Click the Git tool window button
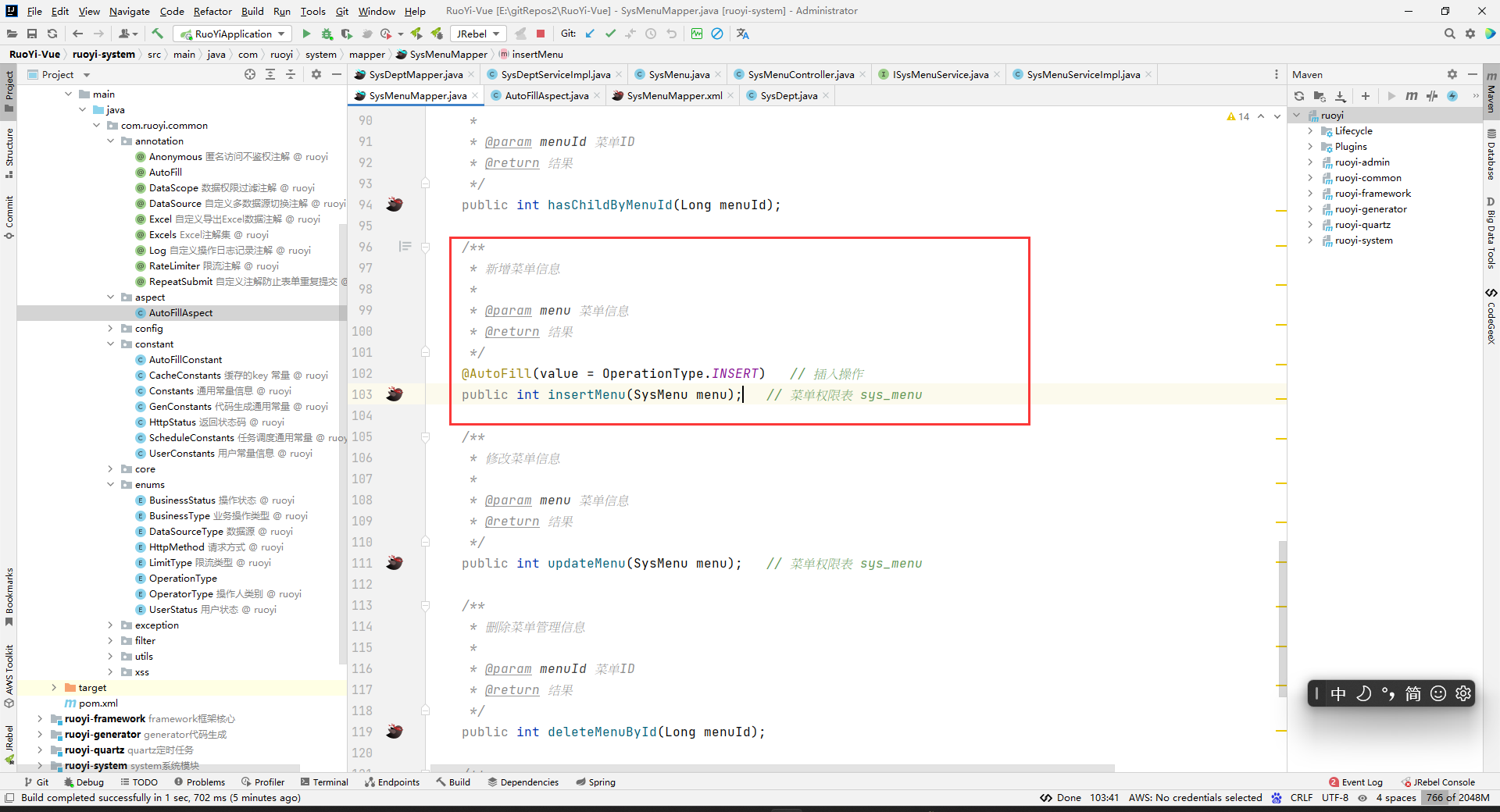This screenshot has width=1500, height=812. [x=36, y=782]
